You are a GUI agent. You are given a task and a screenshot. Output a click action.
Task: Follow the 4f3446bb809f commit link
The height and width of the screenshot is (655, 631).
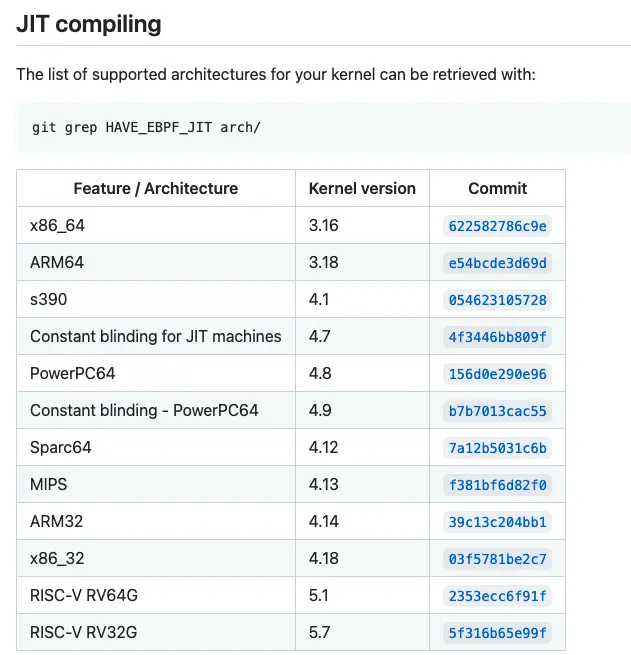click(x=497, y=337)
